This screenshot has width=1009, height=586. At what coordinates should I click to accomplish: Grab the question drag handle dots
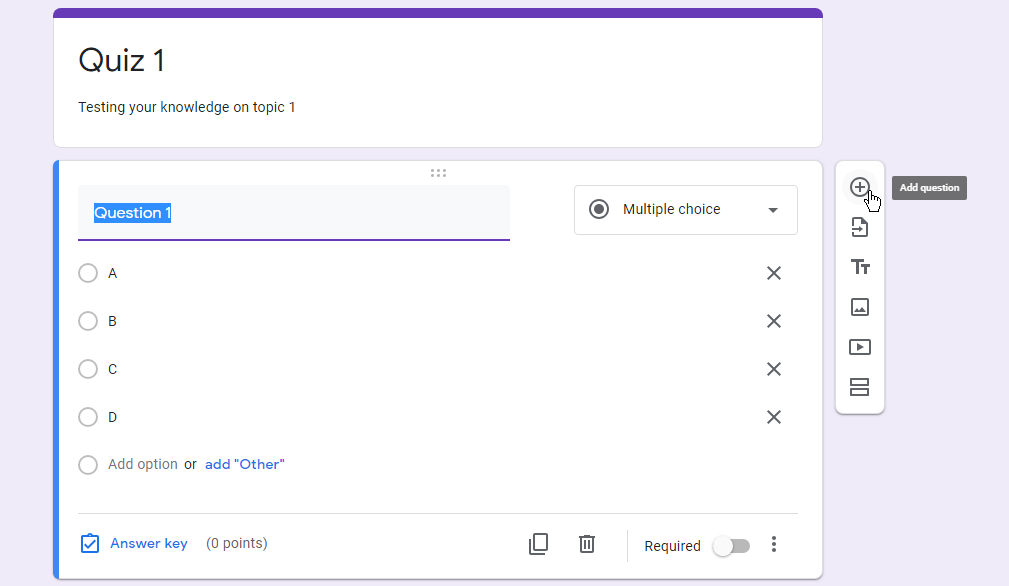(x=438, y=173)
